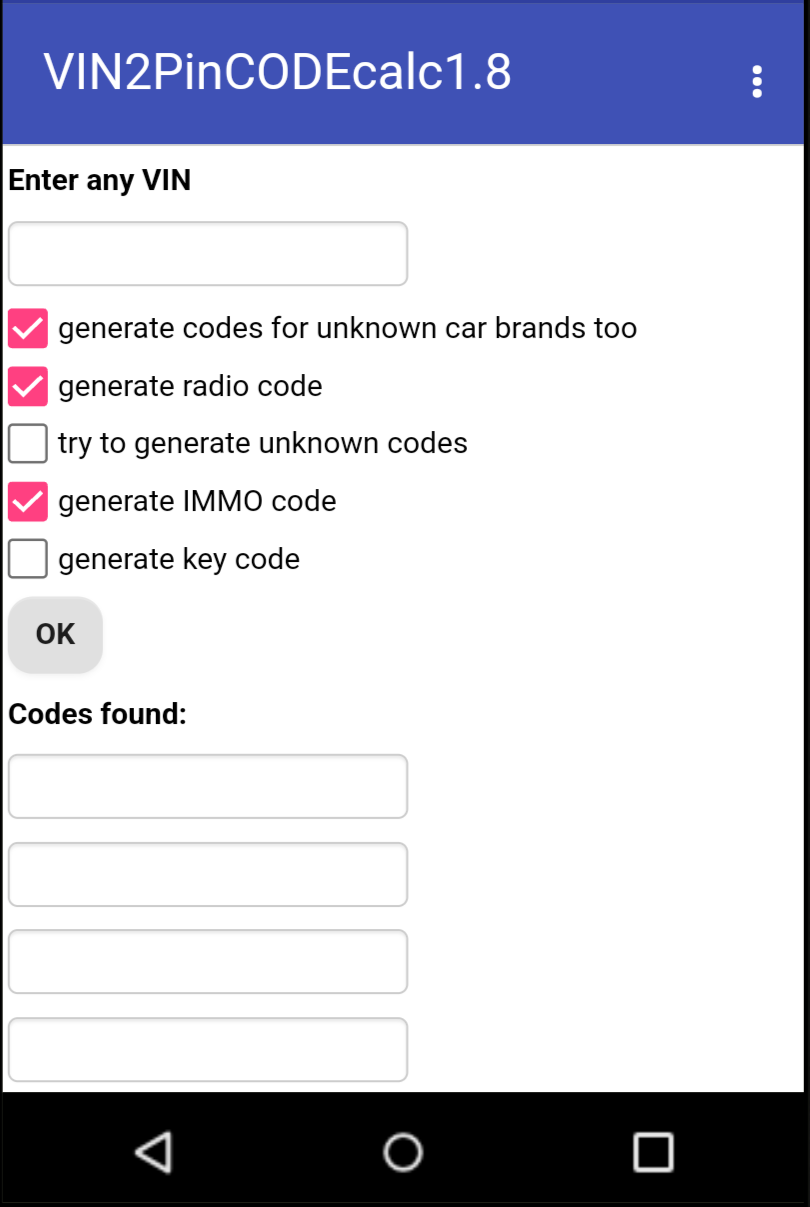Tap the Android Back navigation button
The image size is (810, 1207).
click(x=153, y=1152)
